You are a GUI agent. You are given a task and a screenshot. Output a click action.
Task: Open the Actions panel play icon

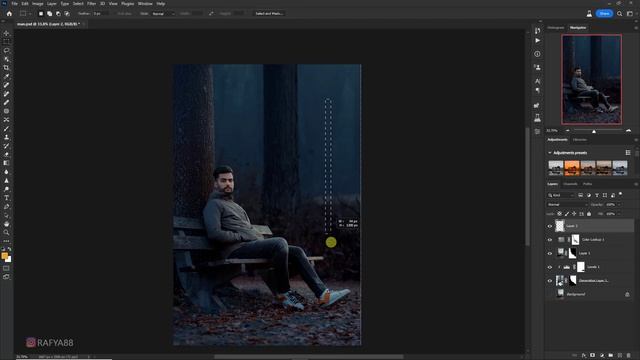click(x=537, y=40)
